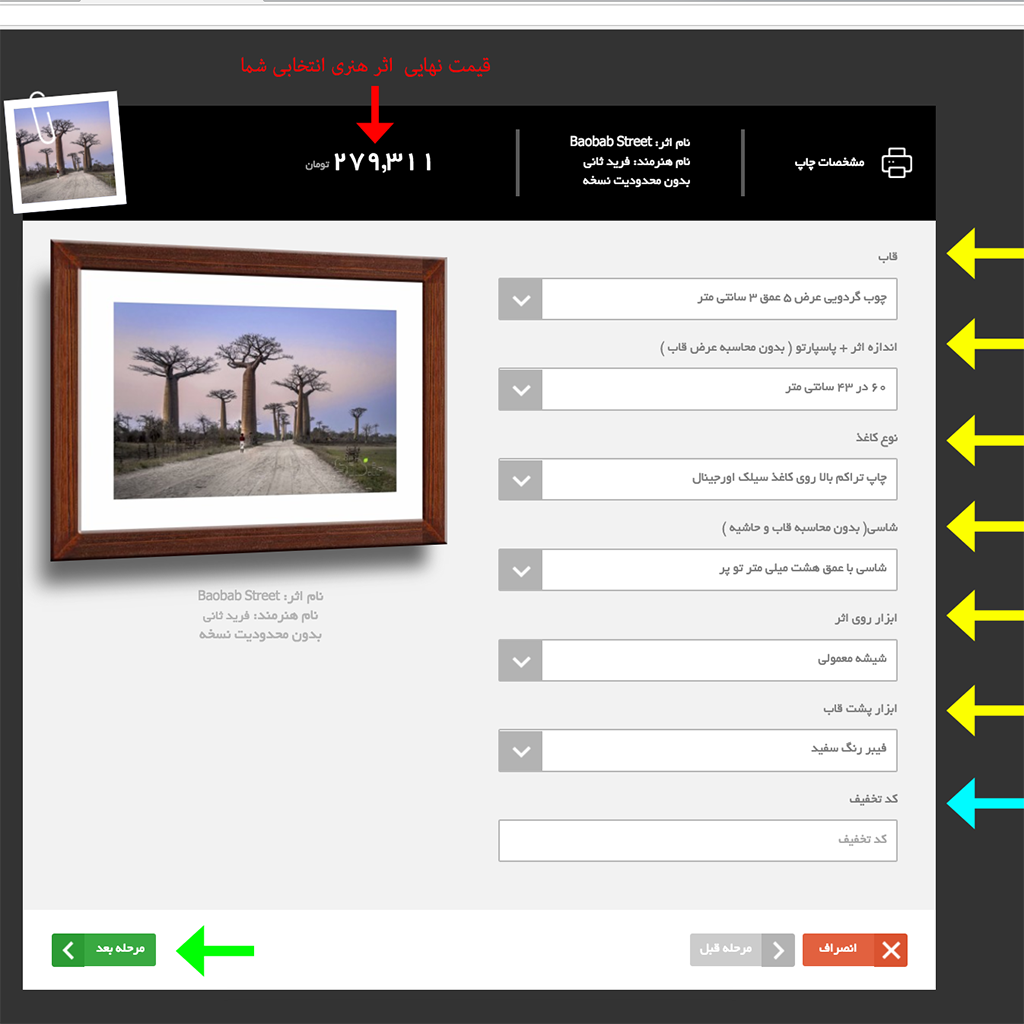Screen dimensions: 1024x1024
Task: Click the ابزار پشت قاب label
Action: (860, 709)
